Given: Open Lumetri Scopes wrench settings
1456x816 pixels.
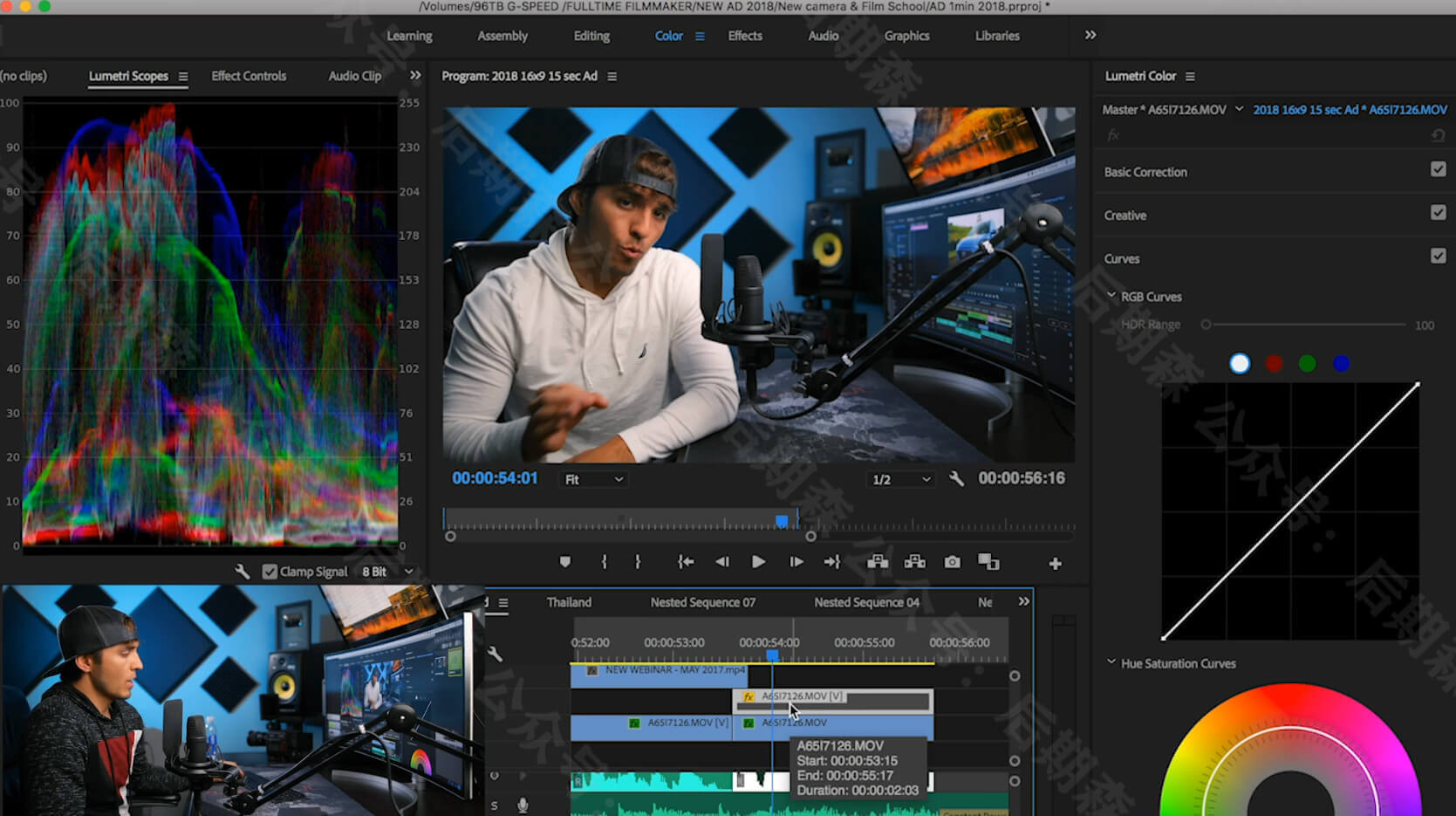Looking at the screenshot, I should click(243, 572).
